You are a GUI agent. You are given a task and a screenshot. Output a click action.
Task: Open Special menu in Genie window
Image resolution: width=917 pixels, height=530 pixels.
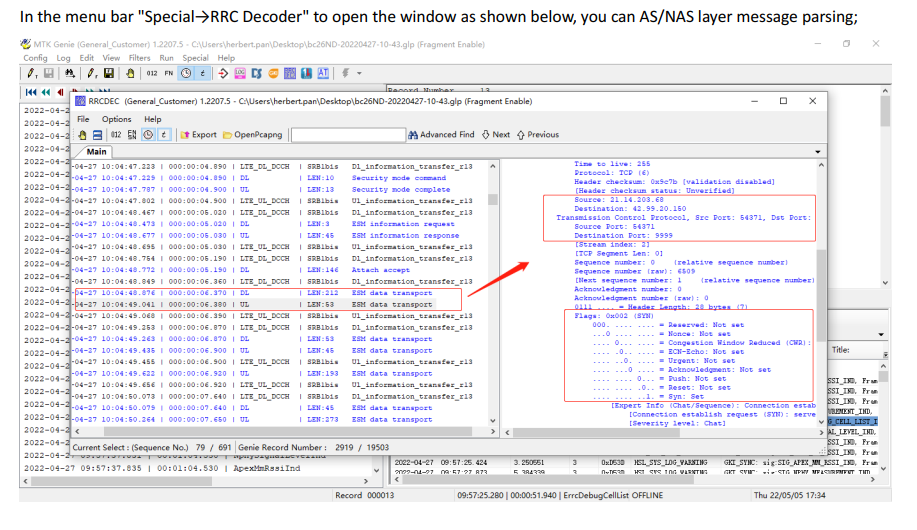click(195, 58)
